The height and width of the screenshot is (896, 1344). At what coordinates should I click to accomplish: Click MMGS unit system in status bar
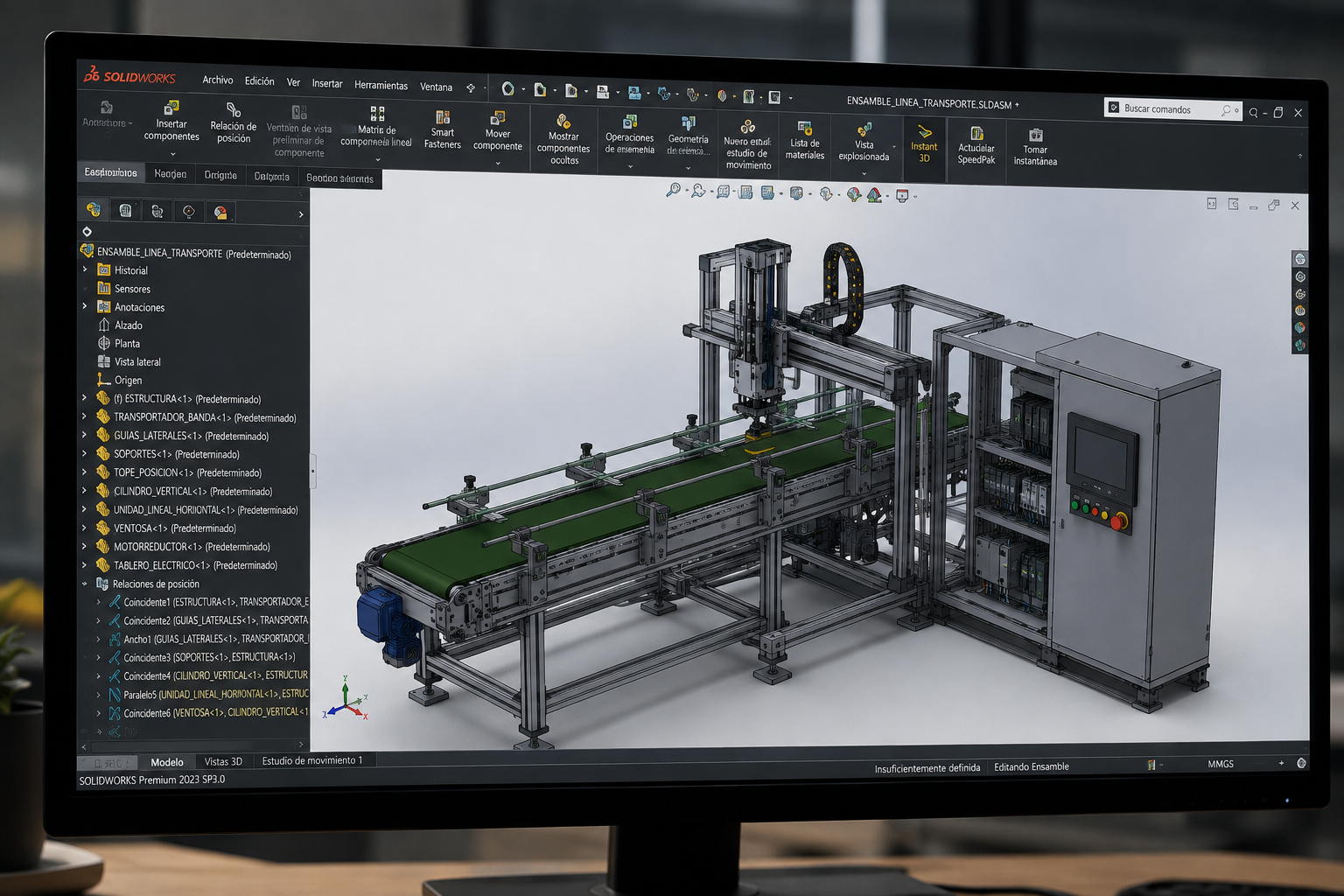[1221, 764]
